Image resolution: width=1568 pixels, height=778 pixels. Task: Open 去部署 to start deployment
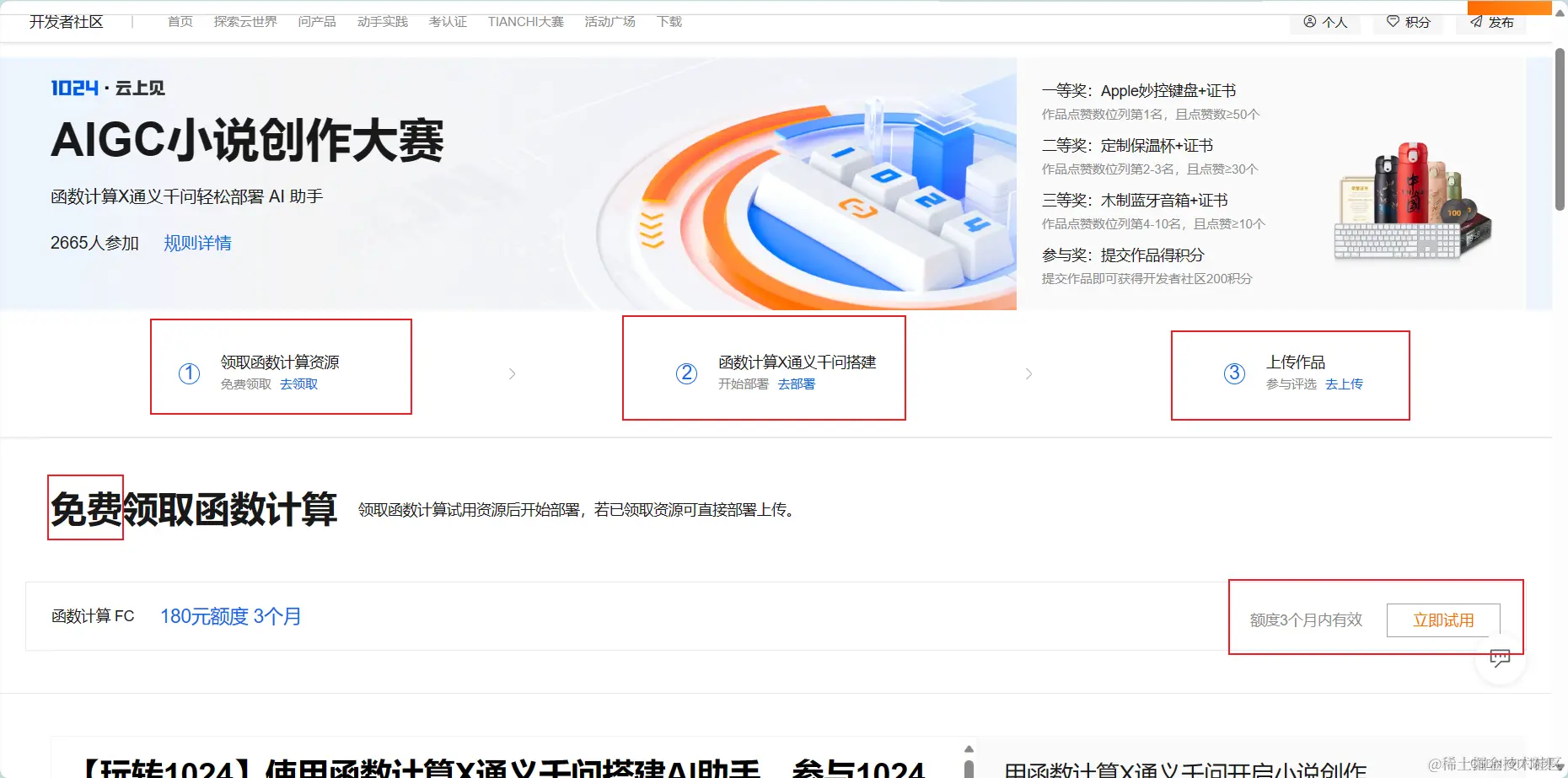[796, 384]
